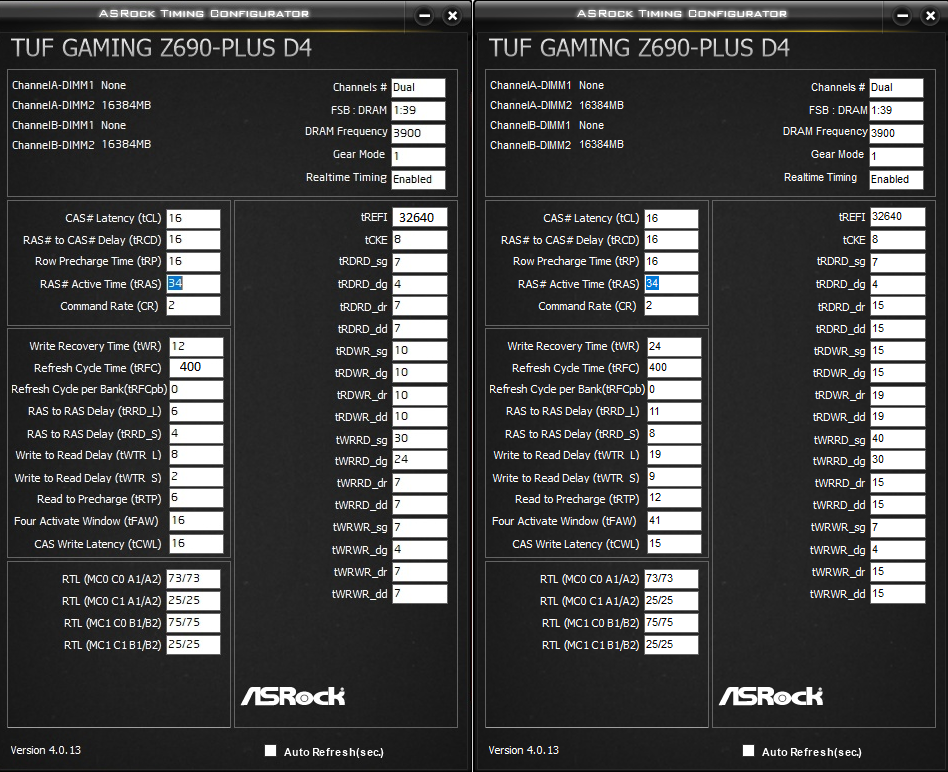This screenshot has height=772, width=948.
Task: Click tRDWR_sg field showing 10 in left window
Action: click(420, 351)
